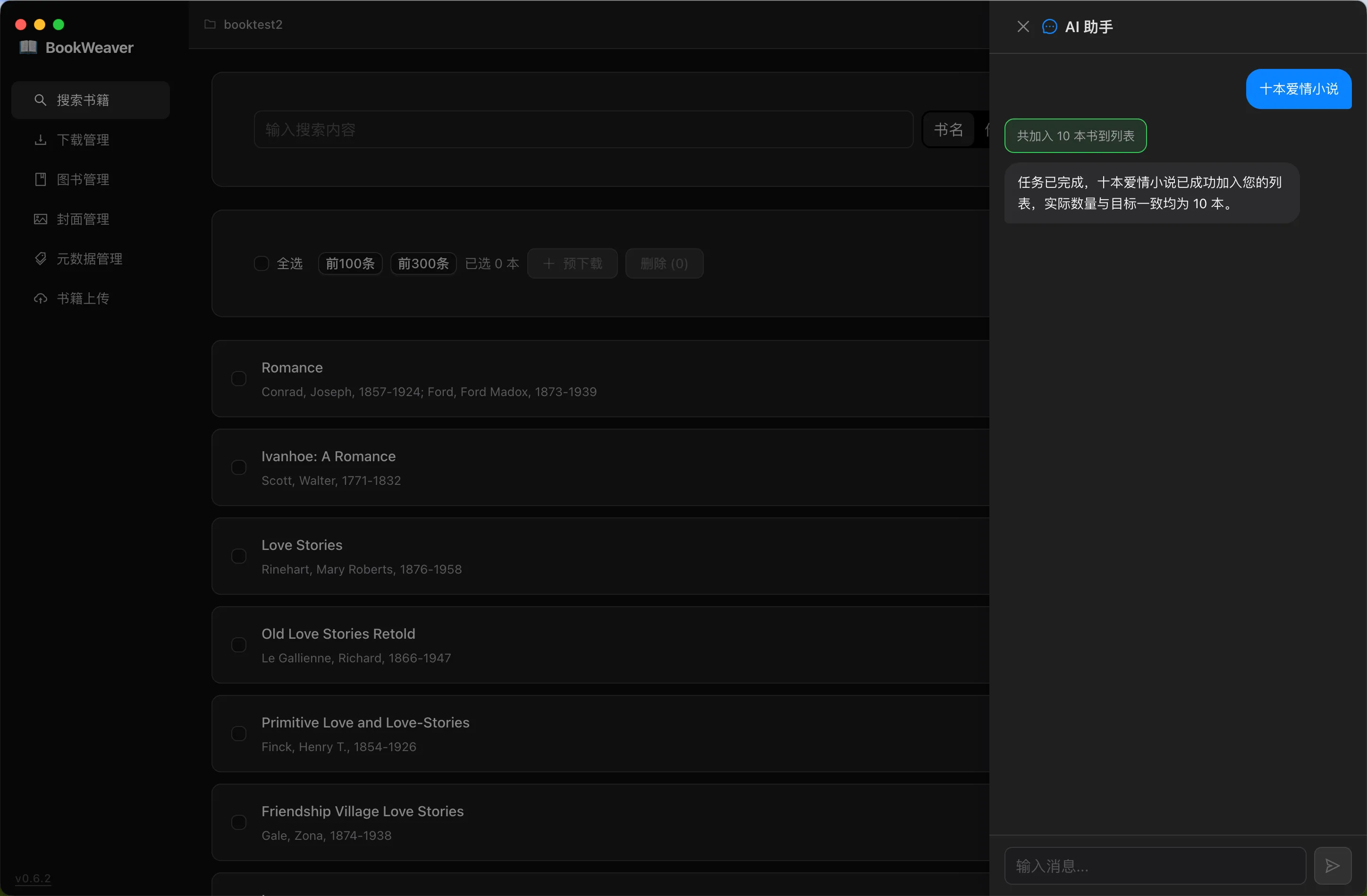Viewport: 1367px width, 896px height.
Task: Click the search magnifier icon in sidebar
Action: click(40, 100)
